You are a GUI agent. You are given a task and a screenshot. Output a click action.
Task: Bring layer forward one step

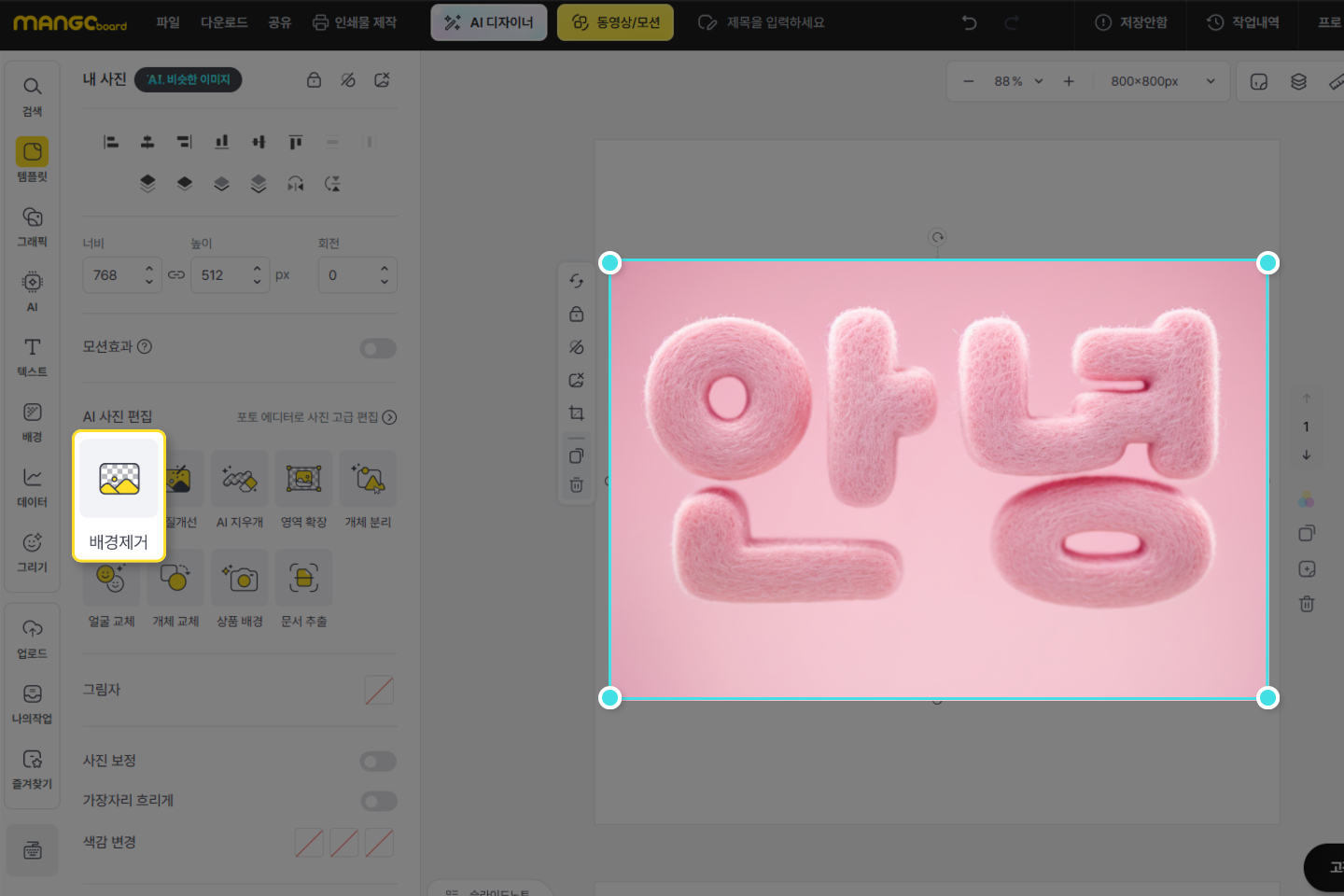click(185, 184)
